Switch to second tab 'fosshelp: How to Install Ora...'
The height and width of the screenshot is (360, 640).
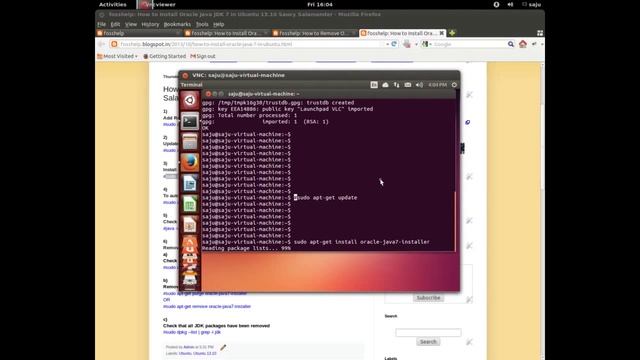pyautogui.click(x=226, y=33)
